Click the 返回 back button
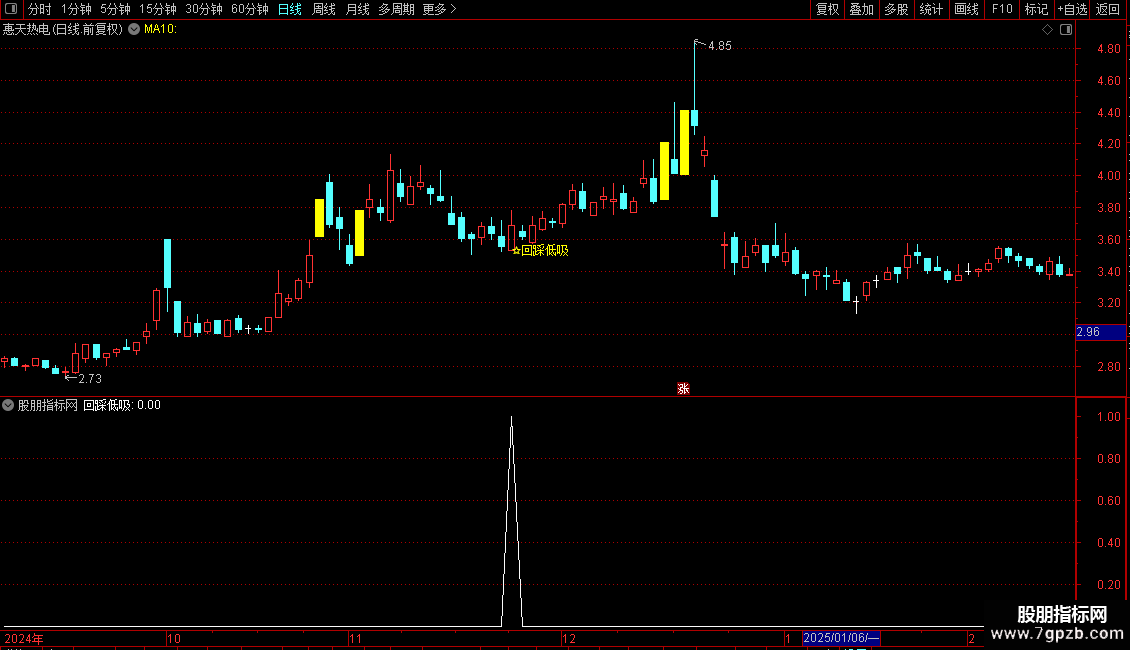The image size is (1130, 650). point(1108,9)
